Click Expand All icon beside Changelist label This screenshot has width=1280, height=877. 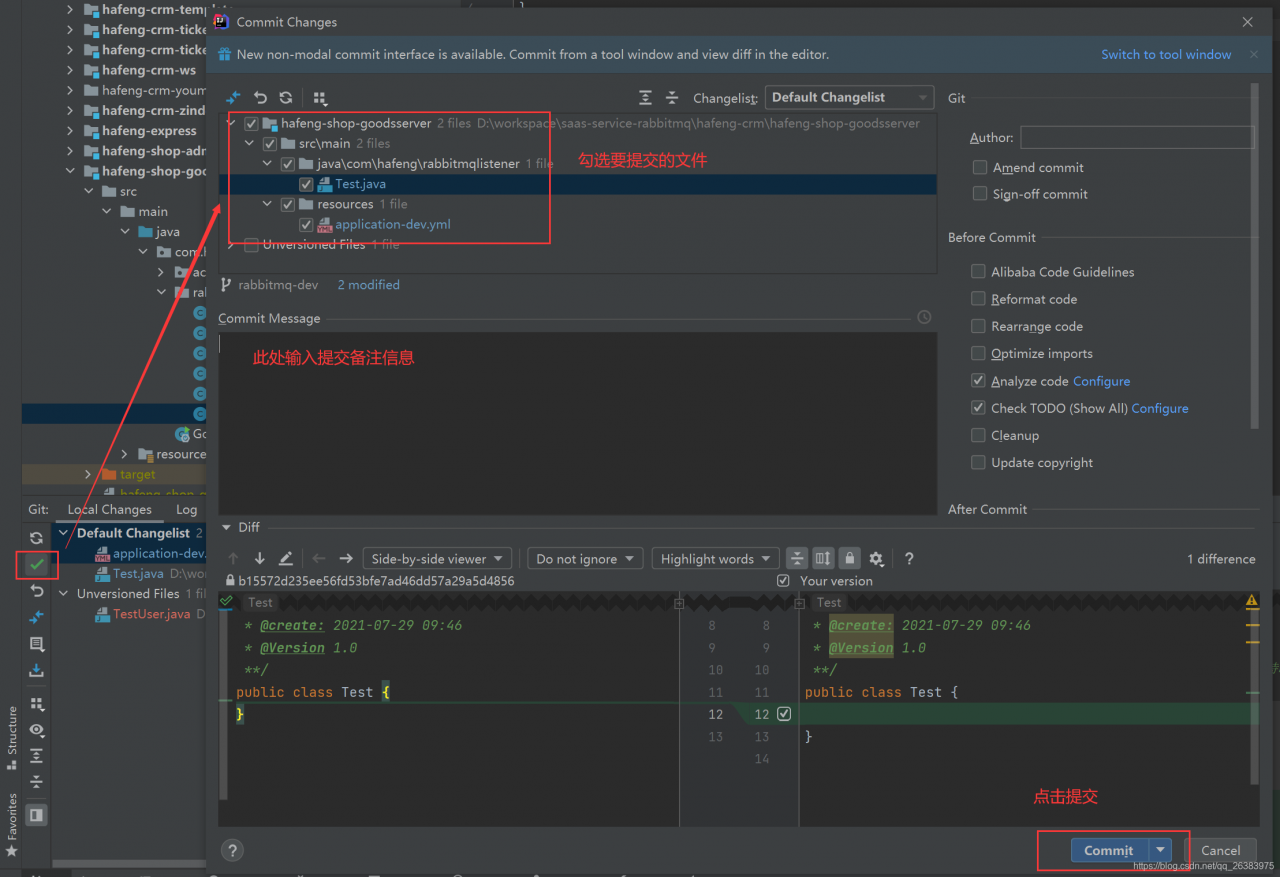[x=646, y=98]
